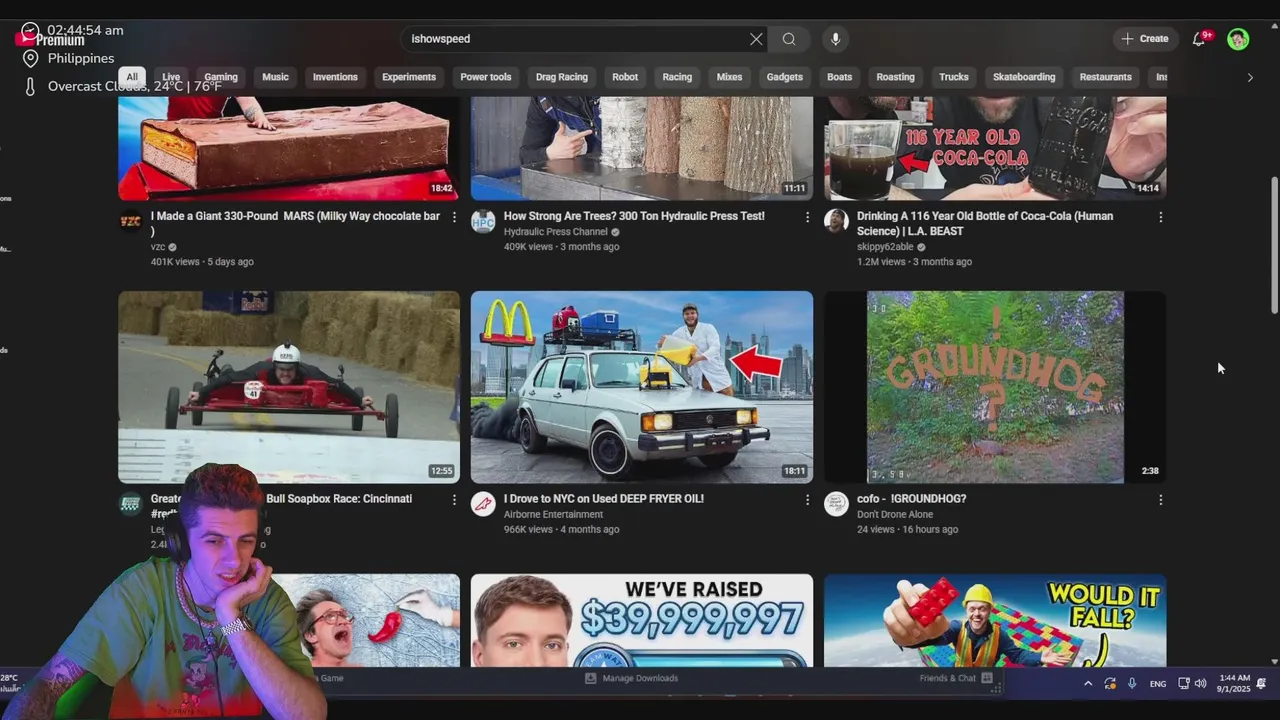Open 'Drinking A 116 Year Old Bottle' title
1280x720 pixels.
tap(985, 223)
